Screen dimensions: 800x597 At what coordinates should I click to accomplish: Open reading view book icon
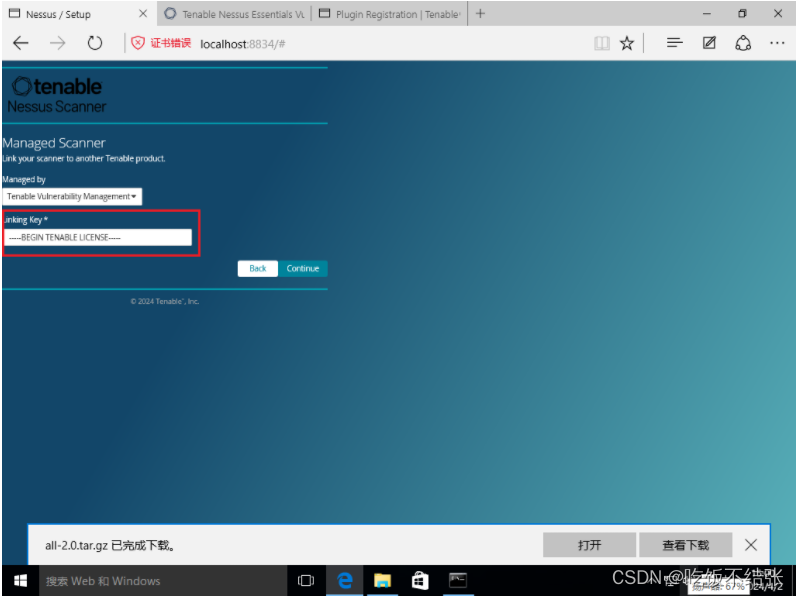(x=602, y=43)
